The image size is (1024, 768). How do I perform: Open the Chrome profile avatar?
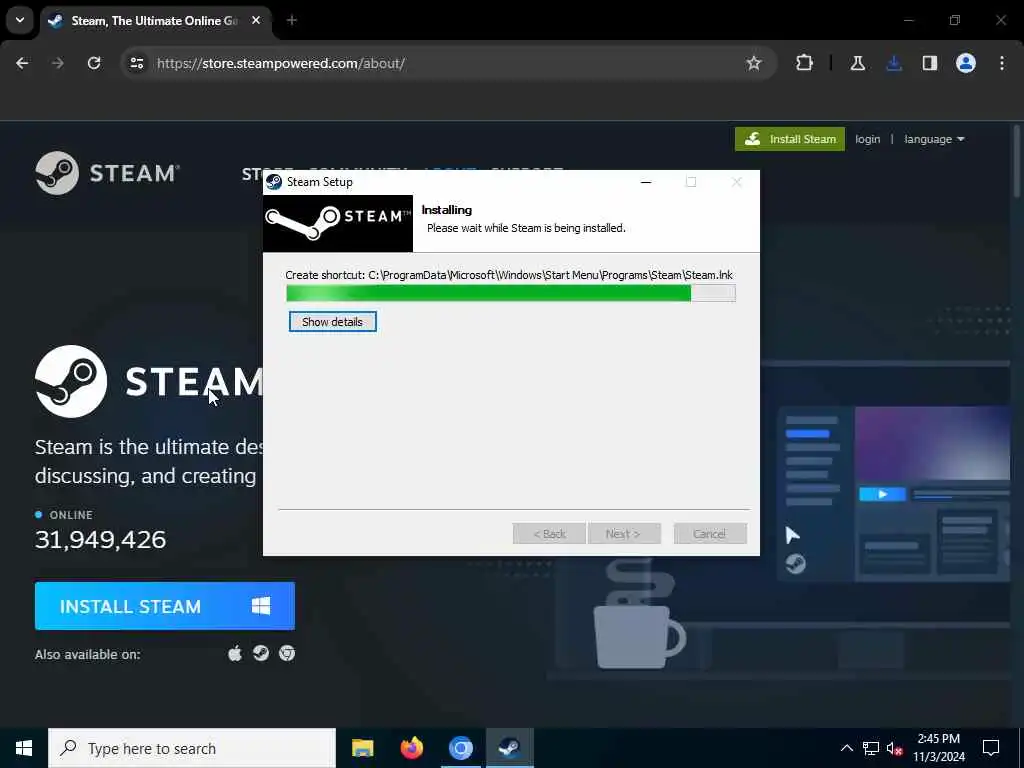(x=966, y=63)
